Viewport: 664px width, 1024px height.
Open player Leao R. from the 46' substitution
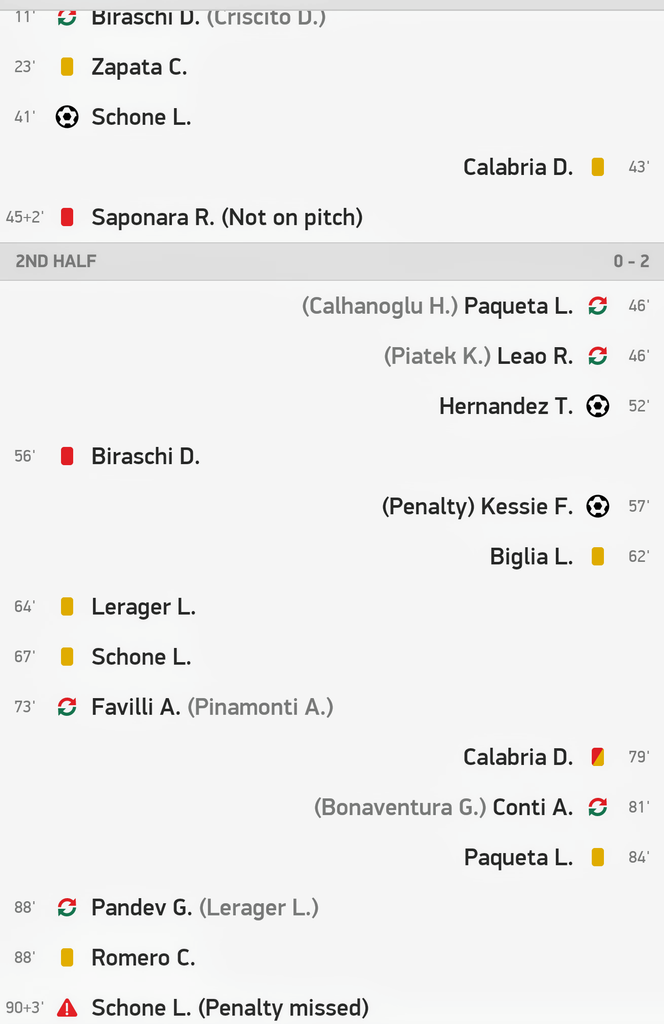535,356
